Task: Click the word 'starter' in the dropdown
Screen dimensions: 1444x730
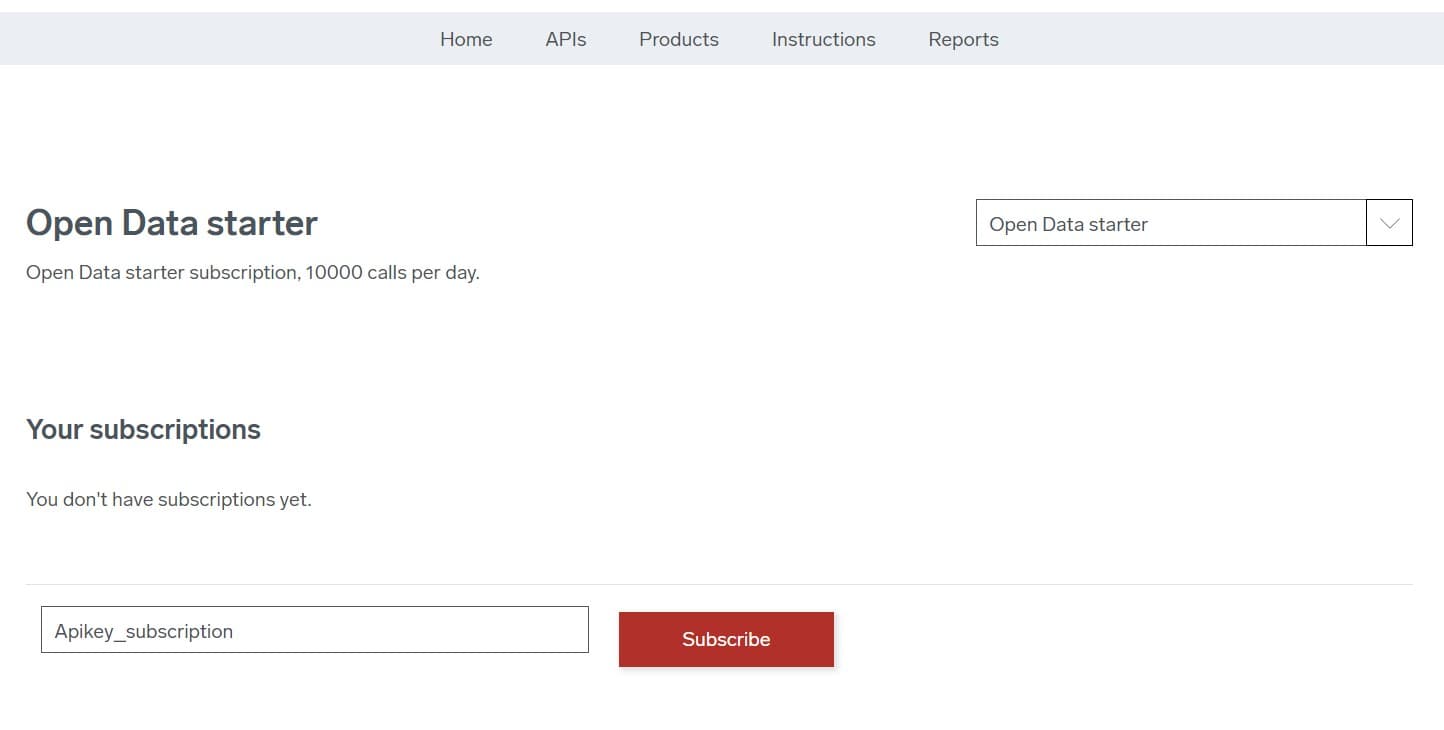Action: pos(1117,224)
